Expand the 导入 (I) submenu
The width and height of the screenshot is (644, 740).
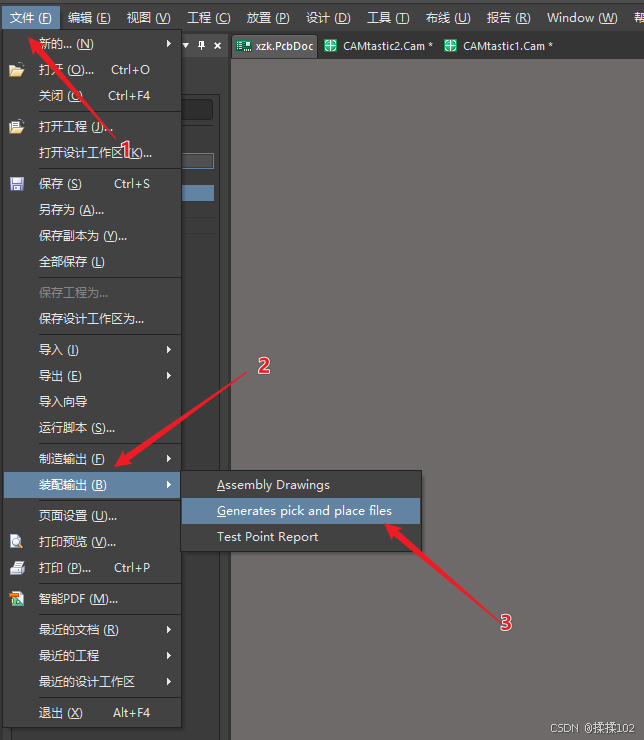[x=92, y=350]
